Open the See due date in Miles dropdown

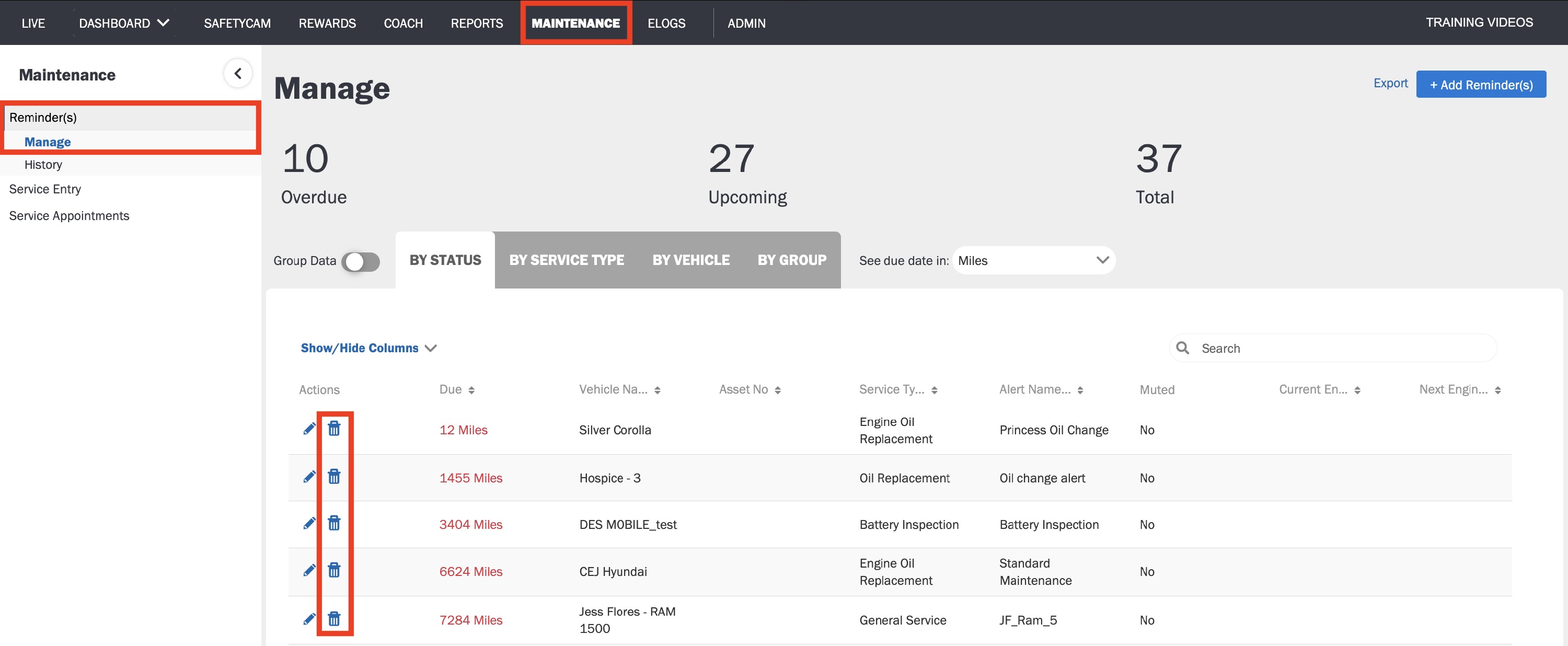tap(1033, 261)
